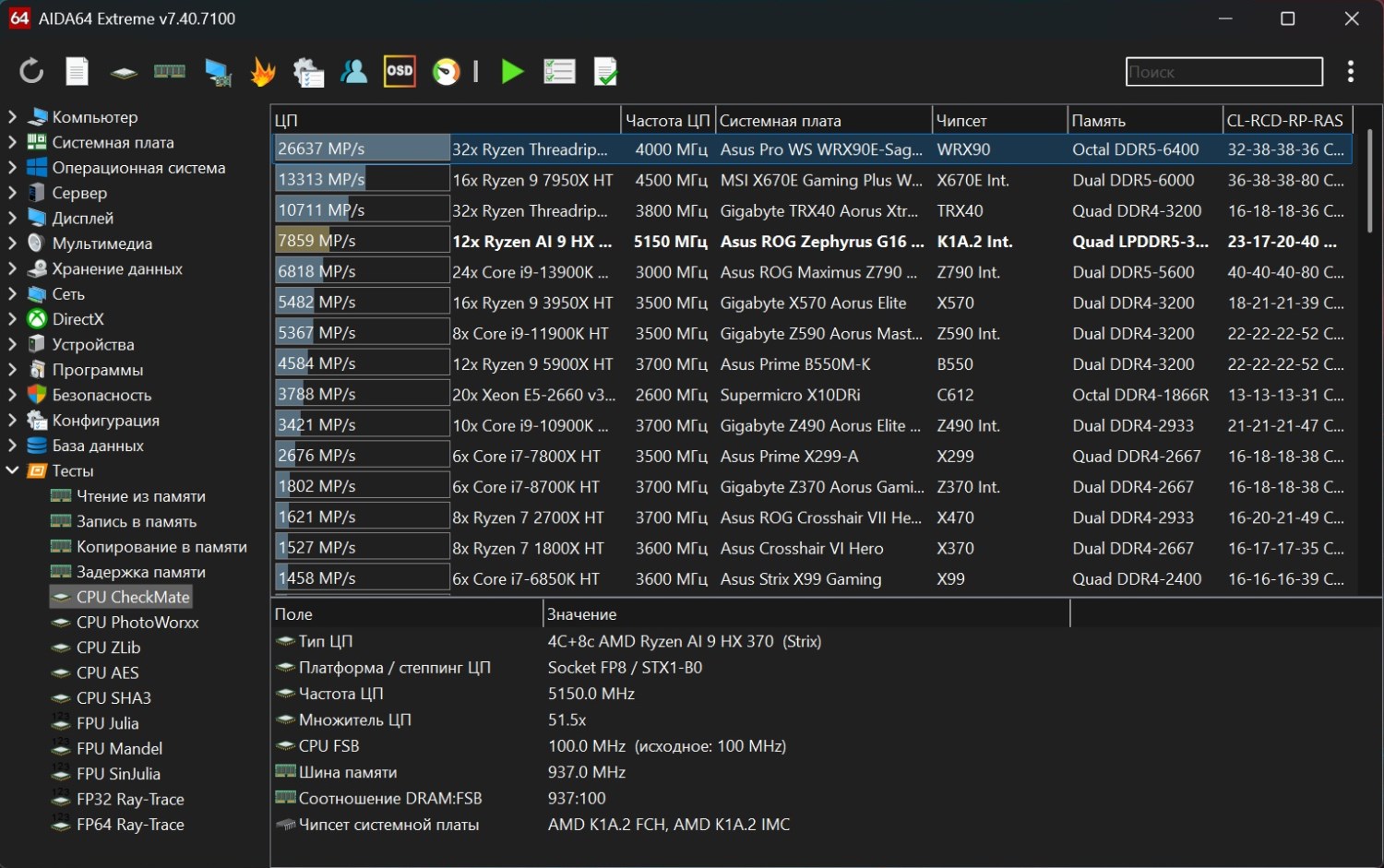Image resolution: width=1384 pixels, height=868 pixels.
Task: Select the FPU Julia benchmark item
Action: (107, 723)
